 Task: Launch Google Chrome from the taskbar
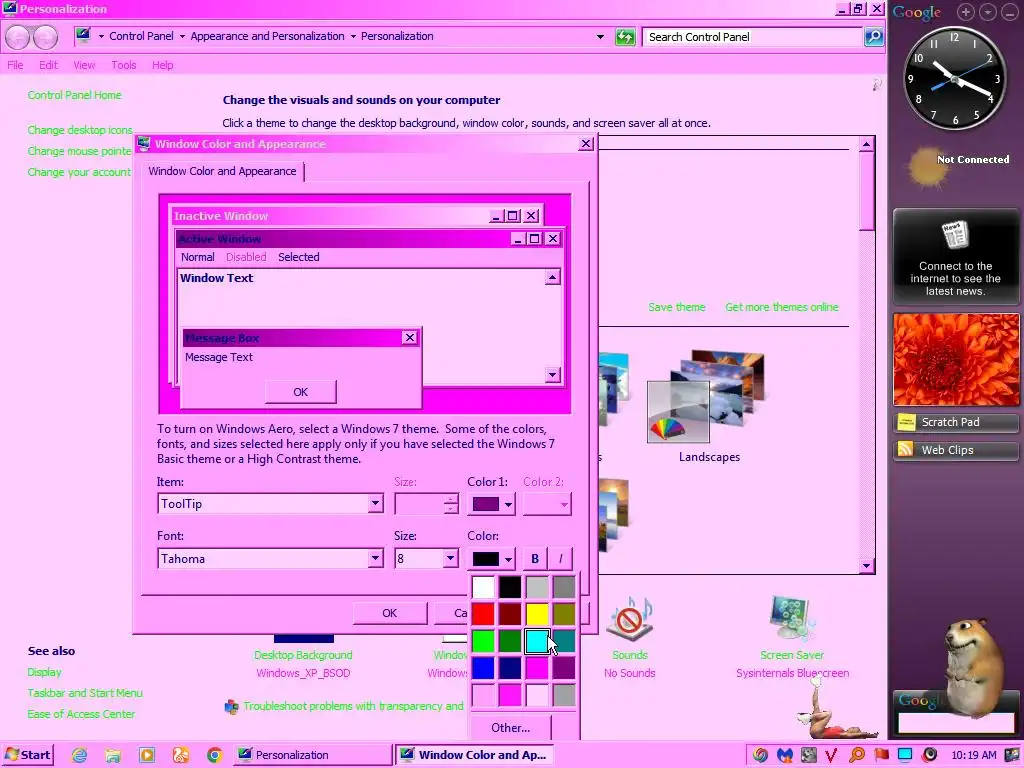[x=214, y=755]
